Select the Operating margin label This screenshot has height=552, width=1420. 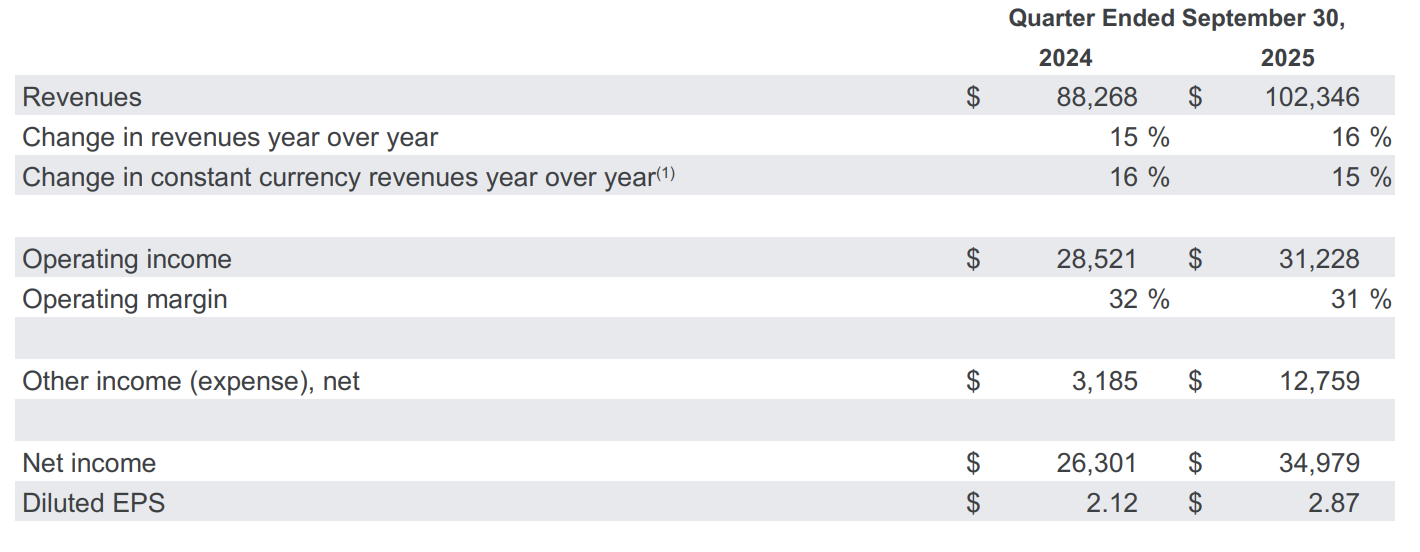coord(125,299)
